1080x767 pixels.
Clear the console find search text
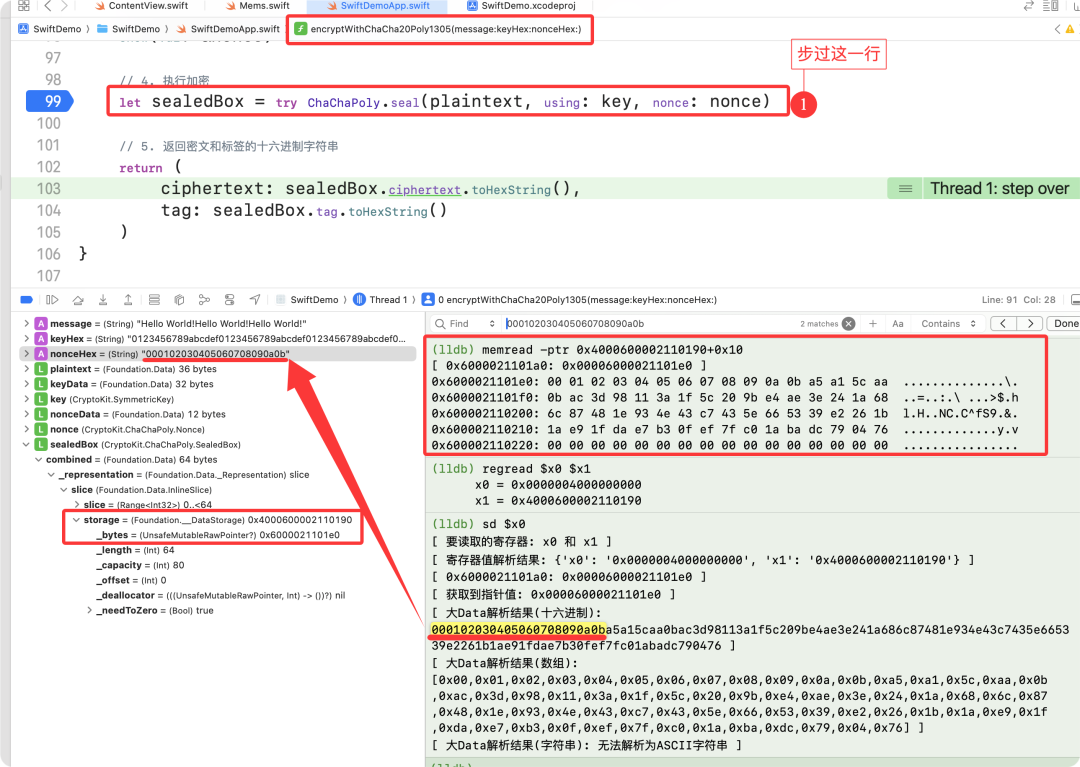849,324
